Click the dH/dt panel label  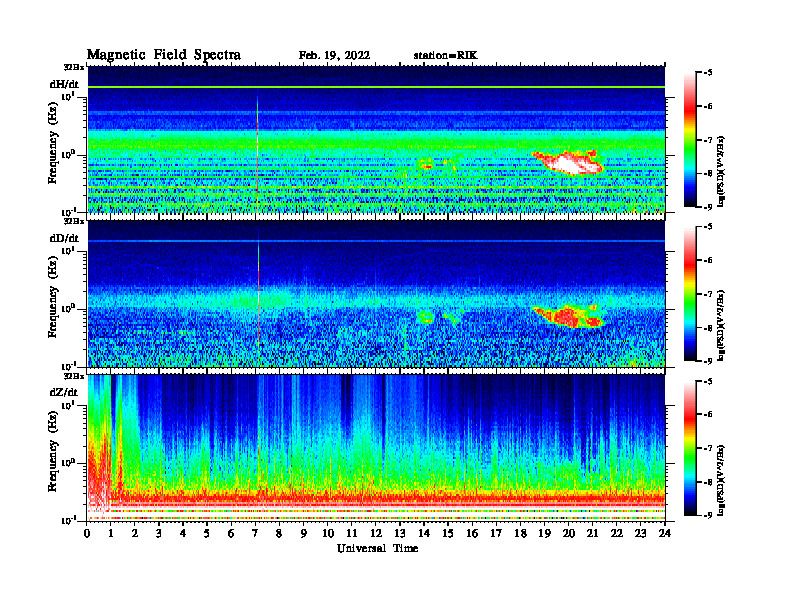(x=64, y=84)
